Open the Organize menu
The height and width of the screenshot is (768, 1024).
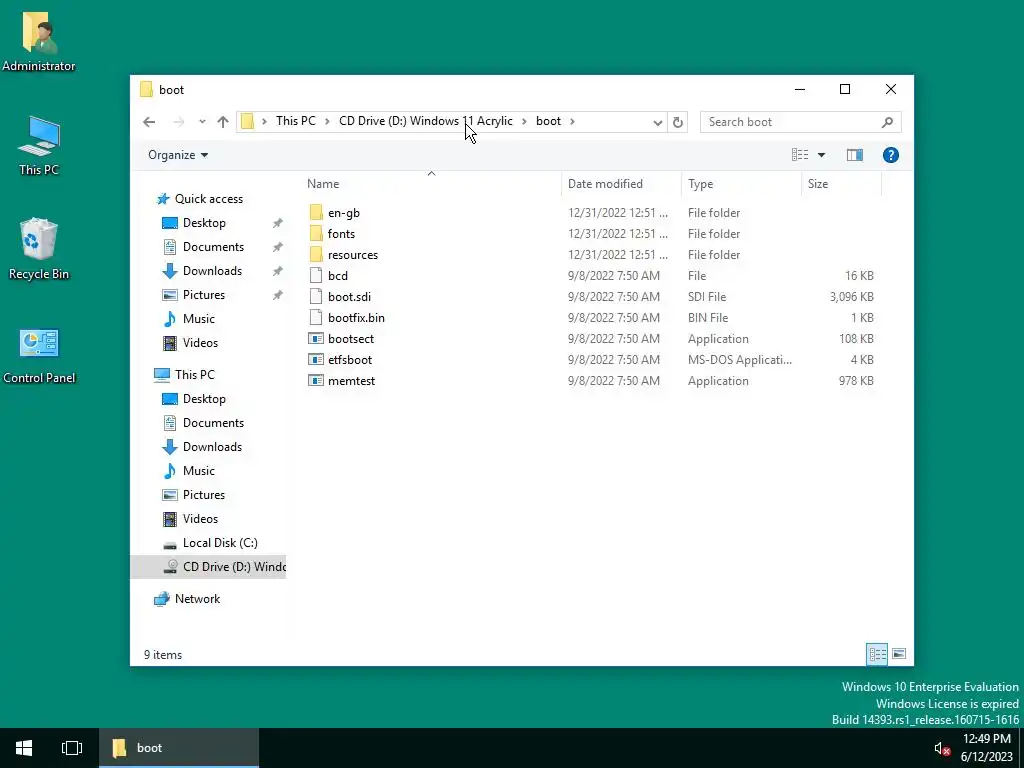pos(178,155)
